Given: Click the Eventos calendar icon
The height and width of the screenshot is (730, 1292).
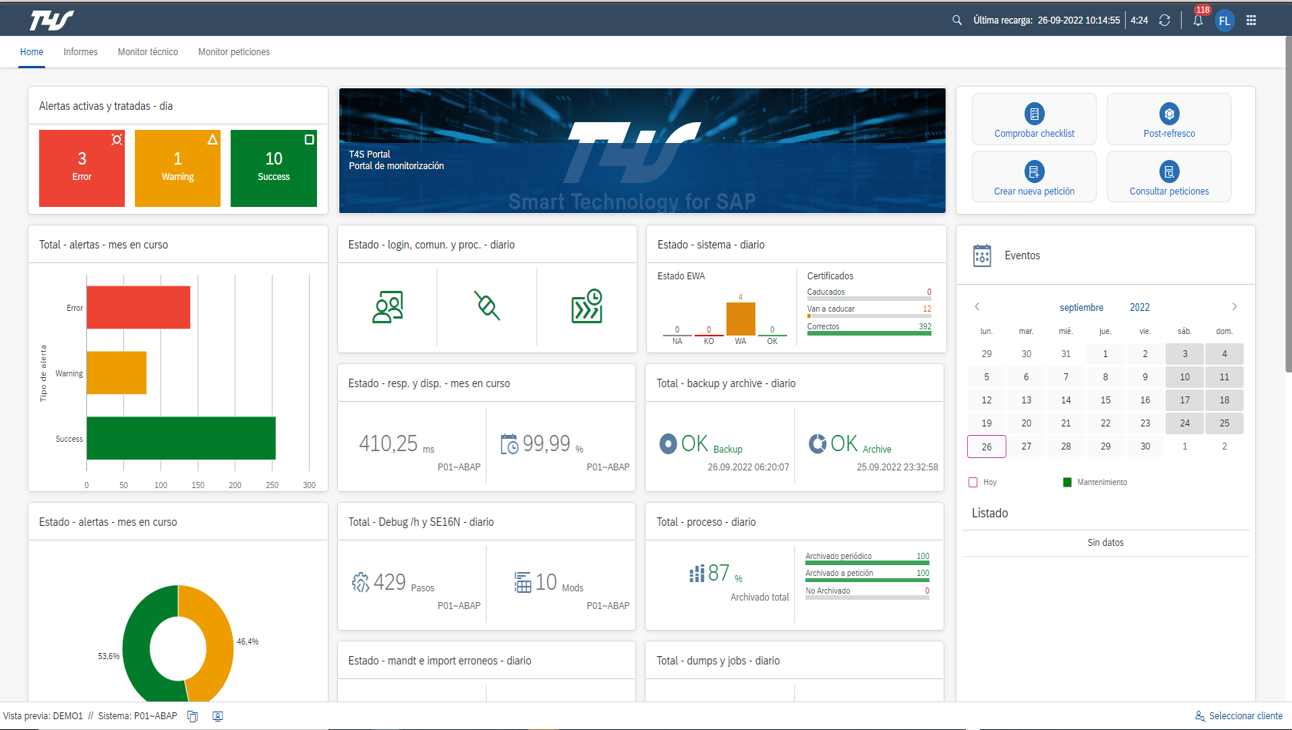Looking at the screenshot, I should pos(982,256).
